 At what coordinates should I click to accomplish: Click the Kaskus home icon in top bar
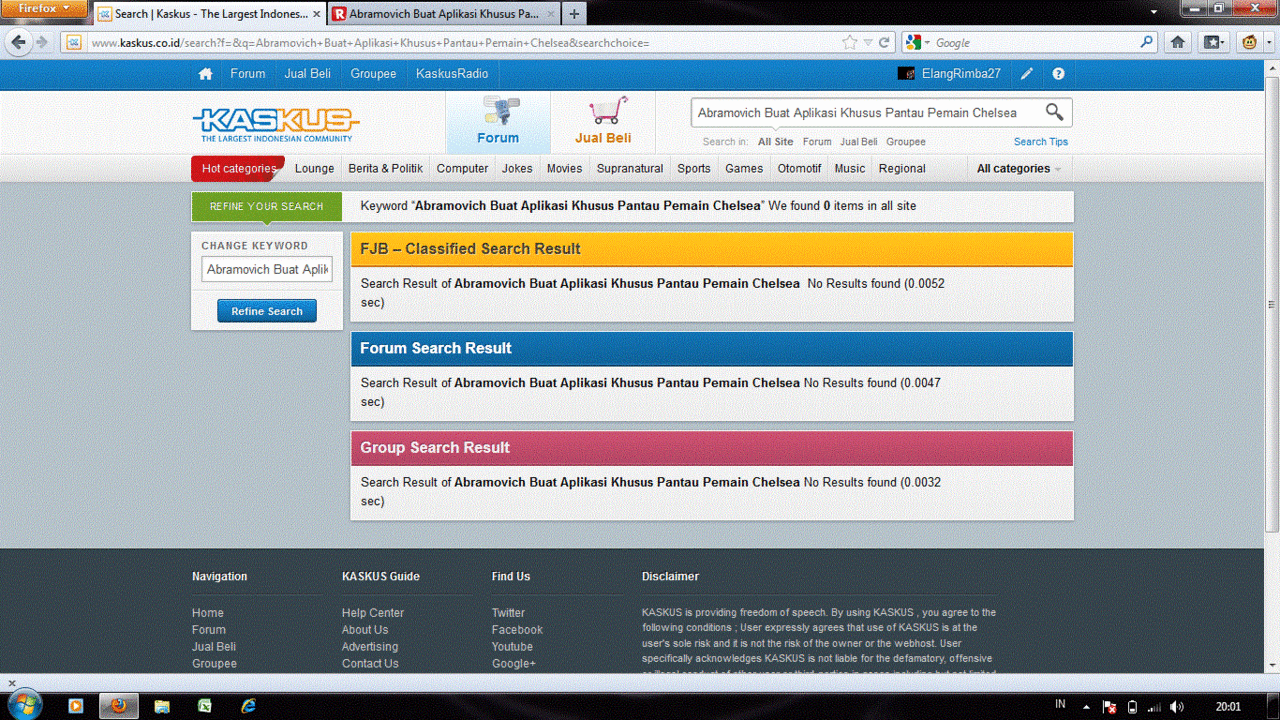pyautogui.click(x=205, y=74)
